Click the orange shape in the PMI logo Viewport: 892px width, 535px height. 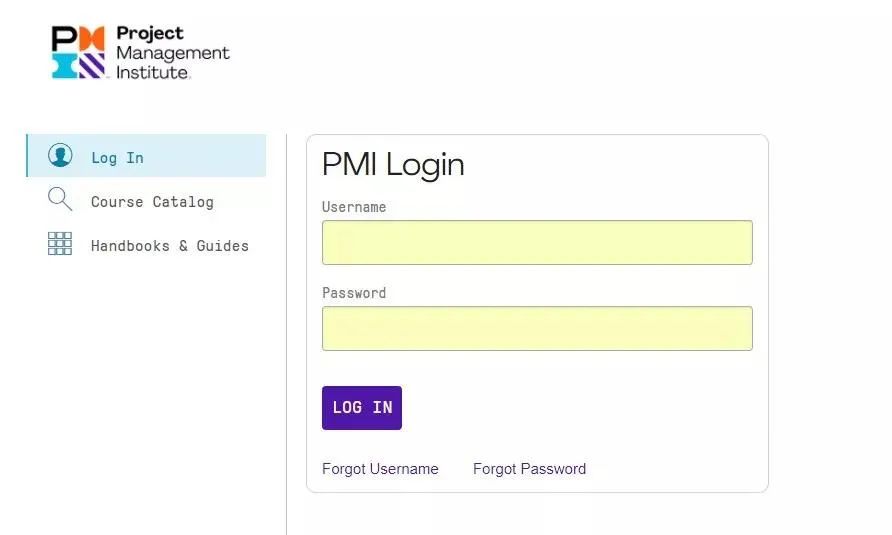pos(92,38)
